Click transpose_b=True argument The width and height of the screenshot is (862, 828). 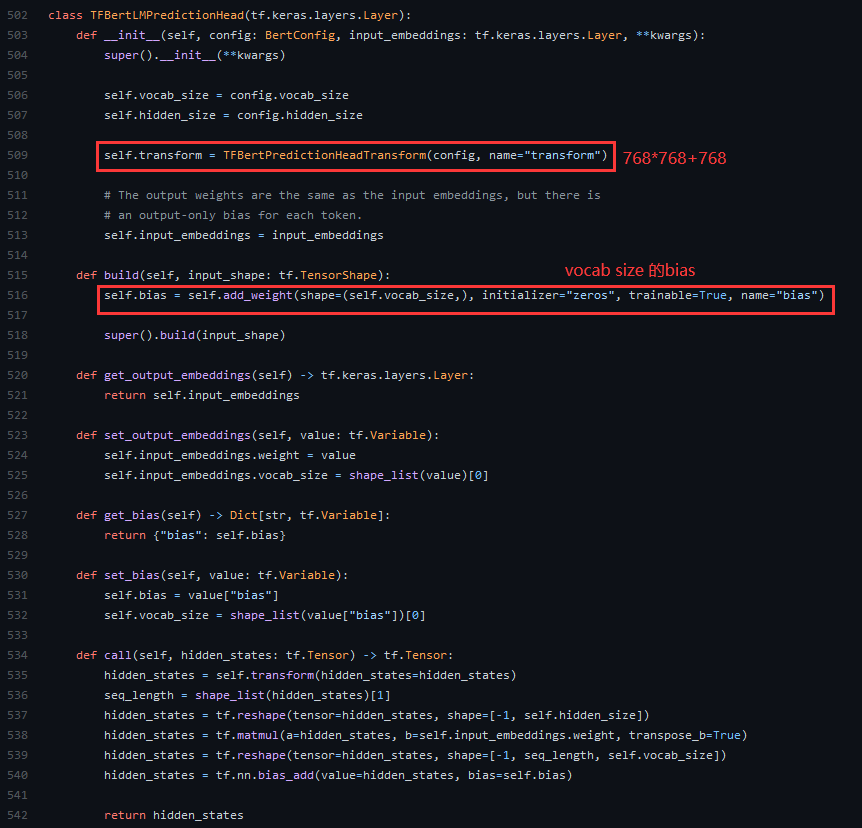point(684,736)
